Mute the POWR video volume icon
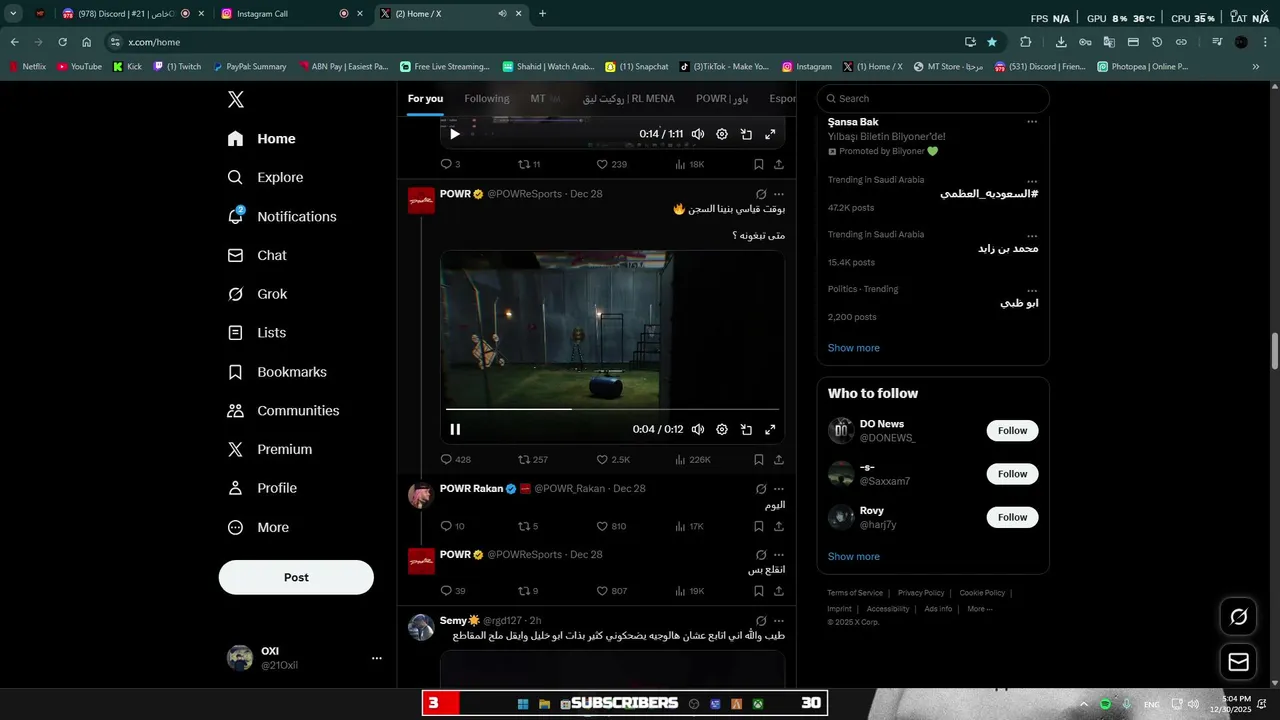 (x=698, y=429)
